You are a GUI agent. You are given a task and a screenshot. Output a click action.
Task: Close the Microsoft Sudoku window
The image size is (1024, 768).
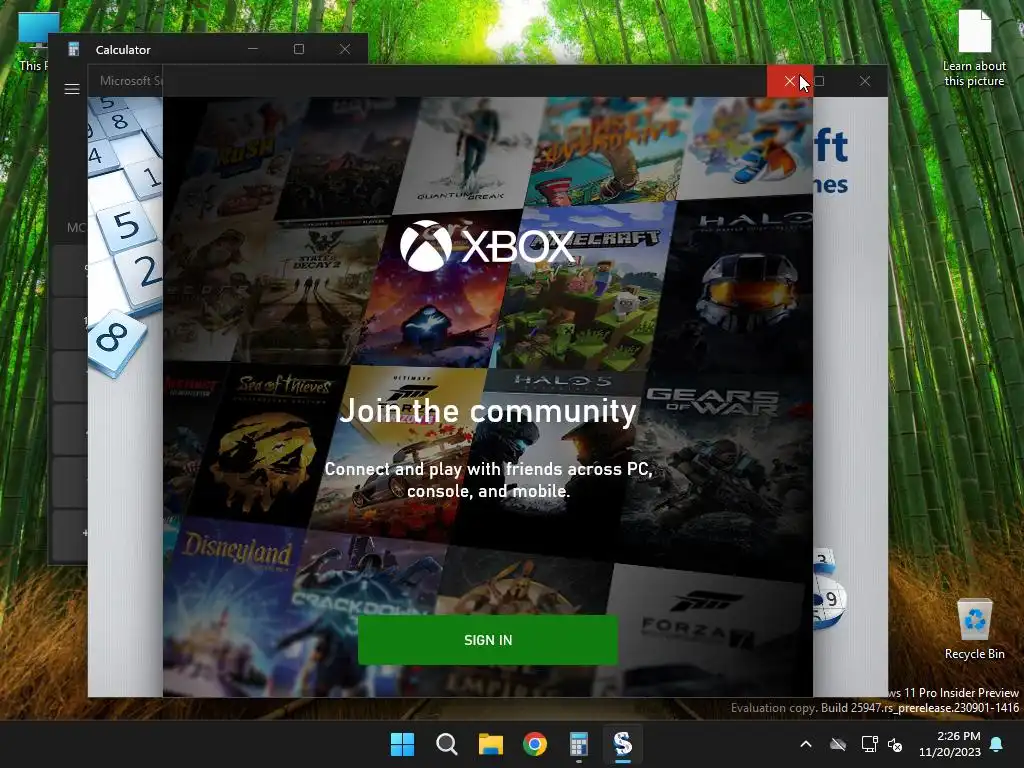[x=865, y=81]
